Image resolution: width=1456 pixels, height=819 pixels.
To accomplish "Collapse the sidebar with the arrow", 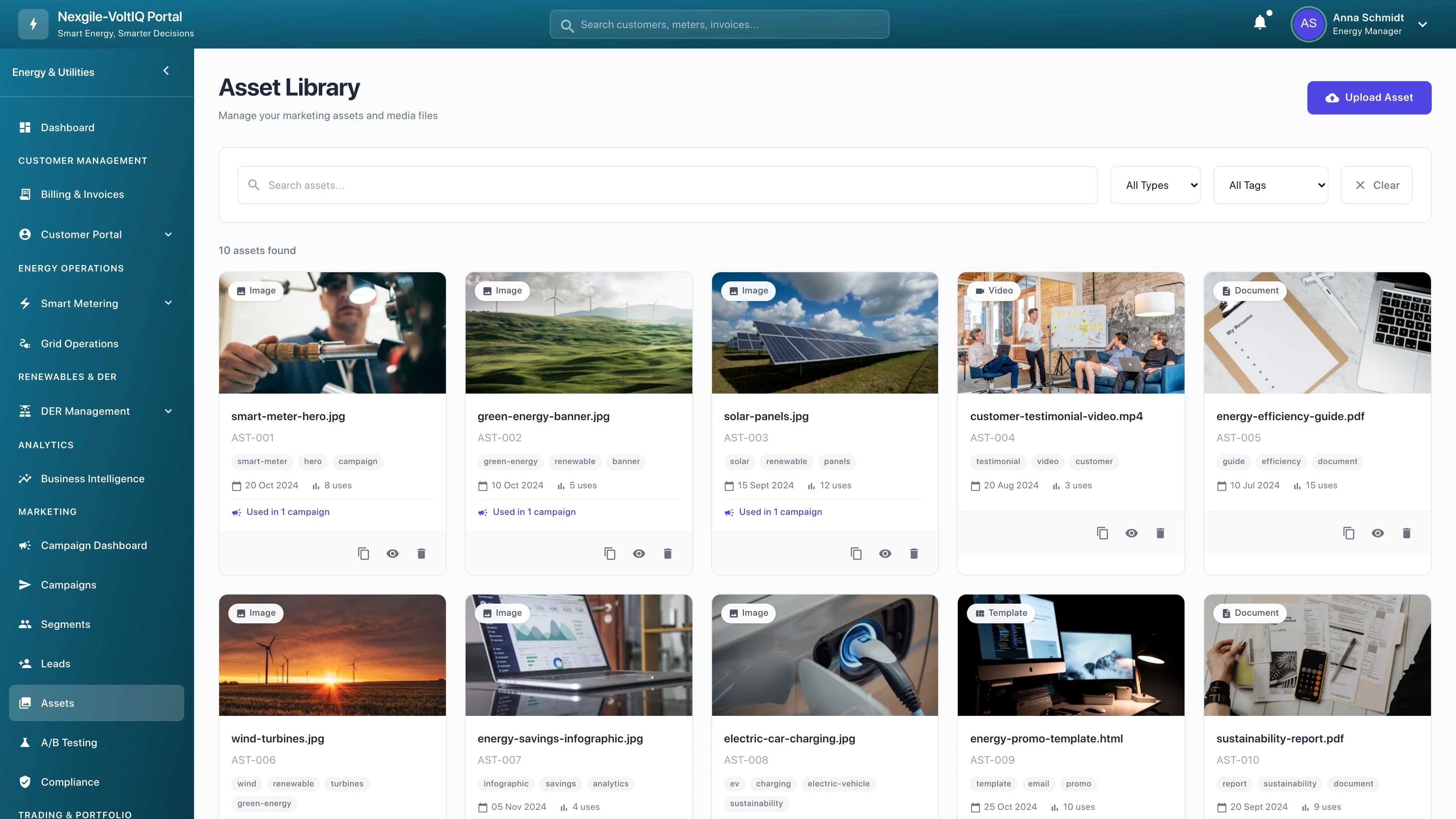I will [166, 71].
